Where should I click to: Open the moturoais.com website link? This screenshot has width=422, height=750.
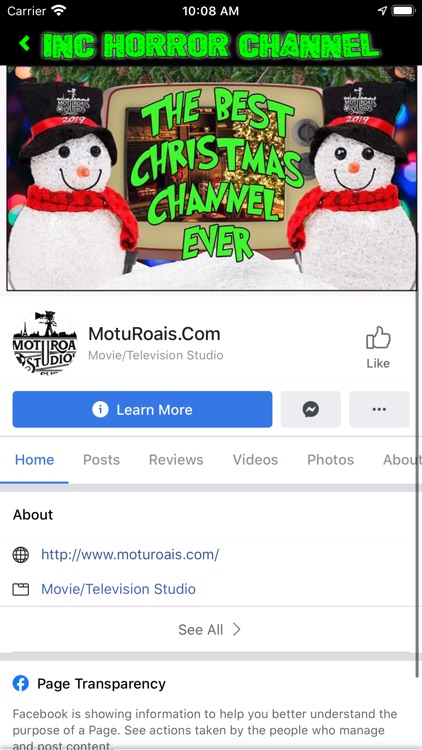point(130,555)
